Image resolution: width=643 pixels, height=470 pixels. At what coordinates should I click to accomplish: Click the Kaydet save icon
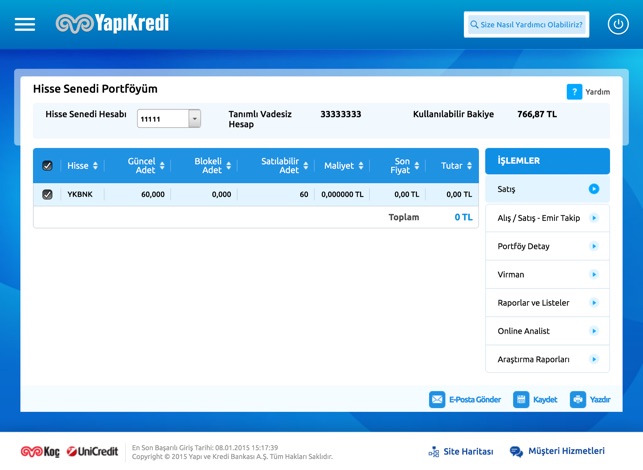click(521, 399)
